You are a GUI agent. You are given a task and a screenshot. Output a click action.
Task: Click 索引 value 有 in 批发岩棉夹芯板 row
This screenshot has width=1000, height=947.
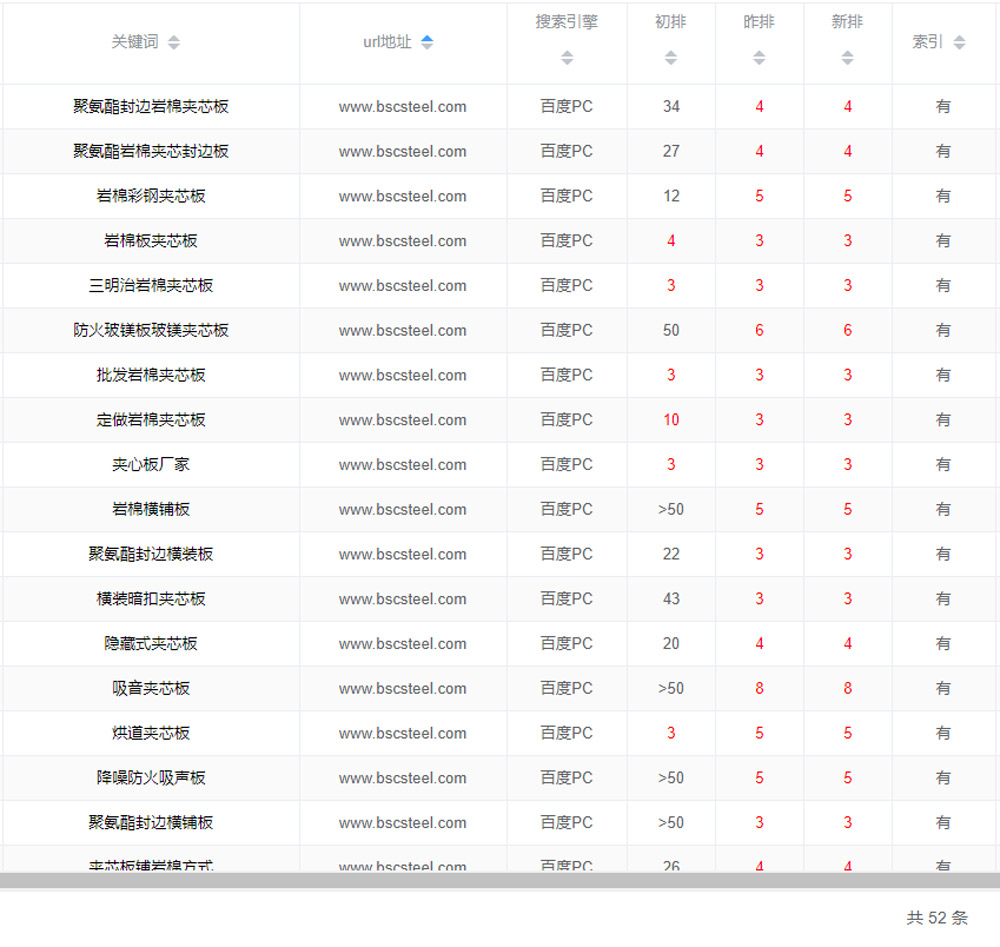pos(943,375)
